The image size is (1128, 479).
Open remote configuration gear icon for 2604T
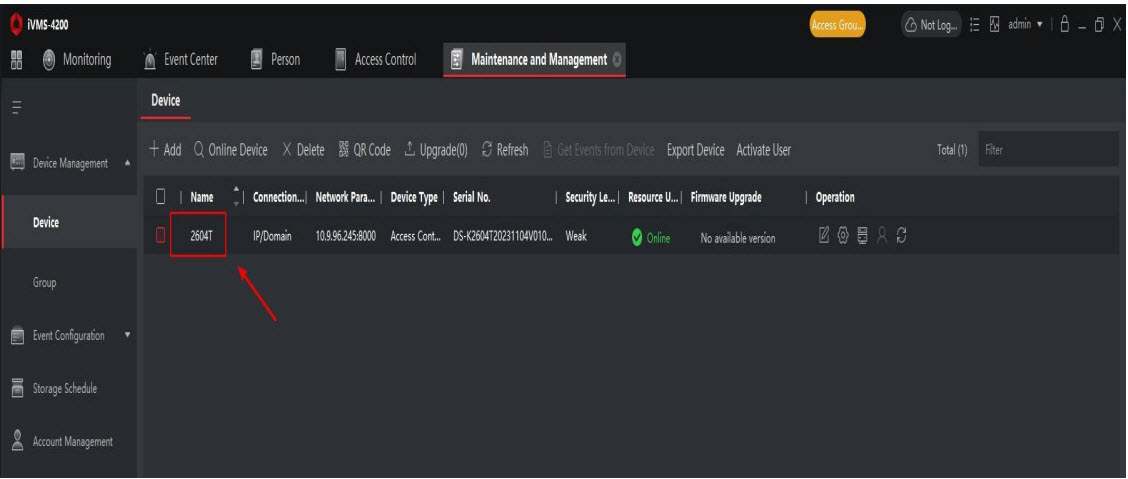pyautogui.click(x=843, y=238)
